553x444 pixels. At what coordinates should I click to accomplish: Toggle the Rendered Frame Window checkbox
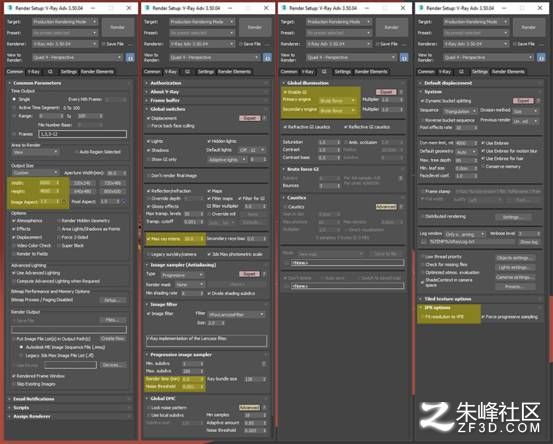click(x=14, y=376)
